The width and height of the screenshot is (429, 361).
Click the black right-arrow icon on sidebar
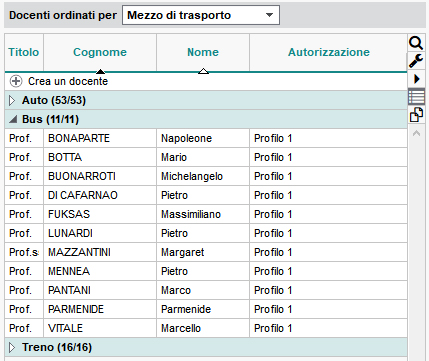[x=416, y=79]
